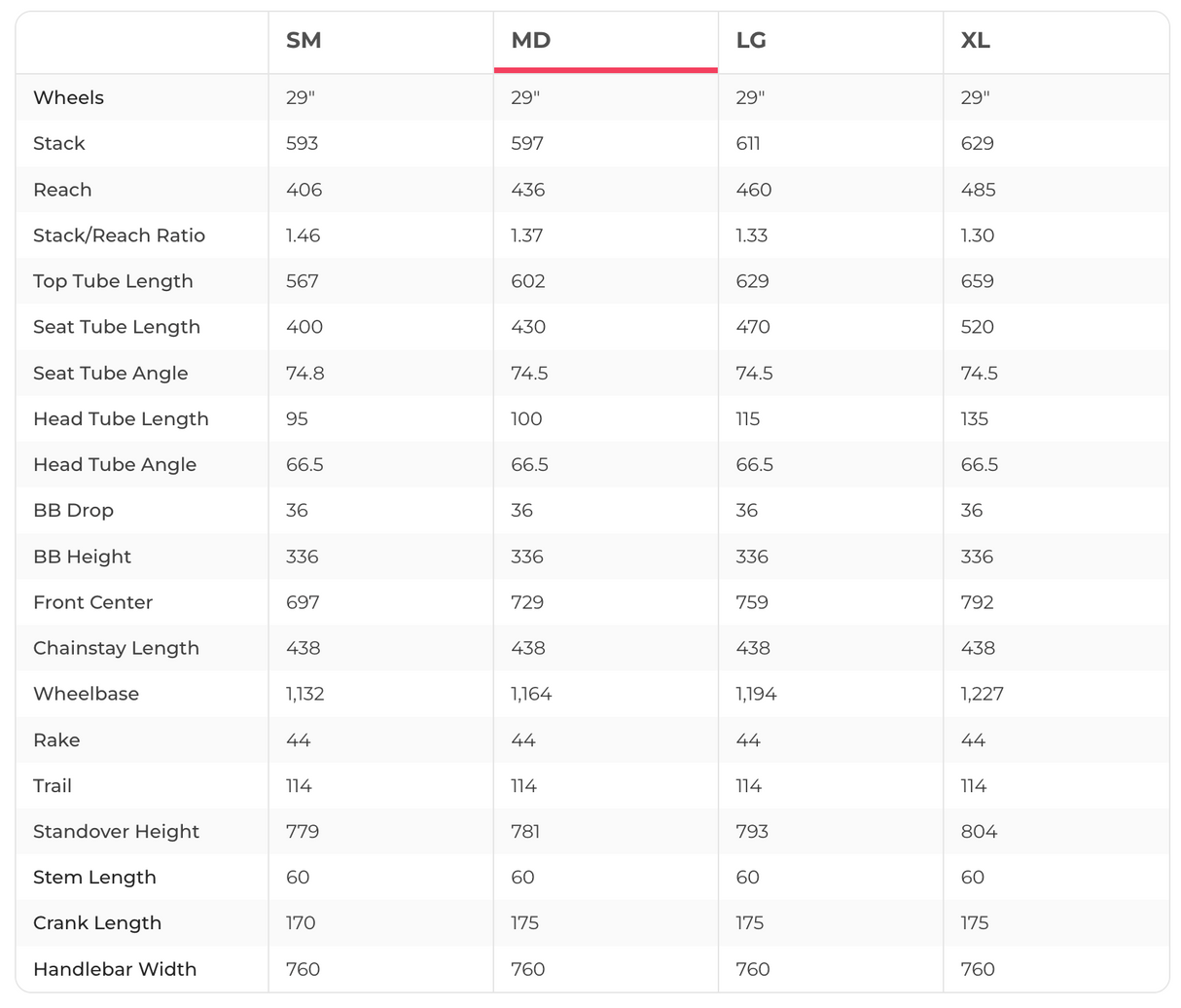The height and width of the screenshot is (1008, 1181).
Task: Select the XL size column header
Action: point(976,41)
